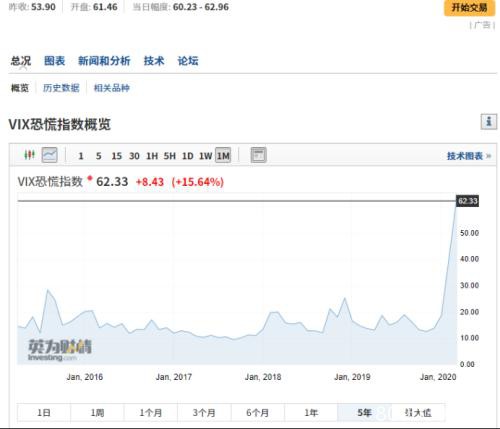Click the 昨收 53.90 value
The image size is (500, 429).
pos(43,7)
